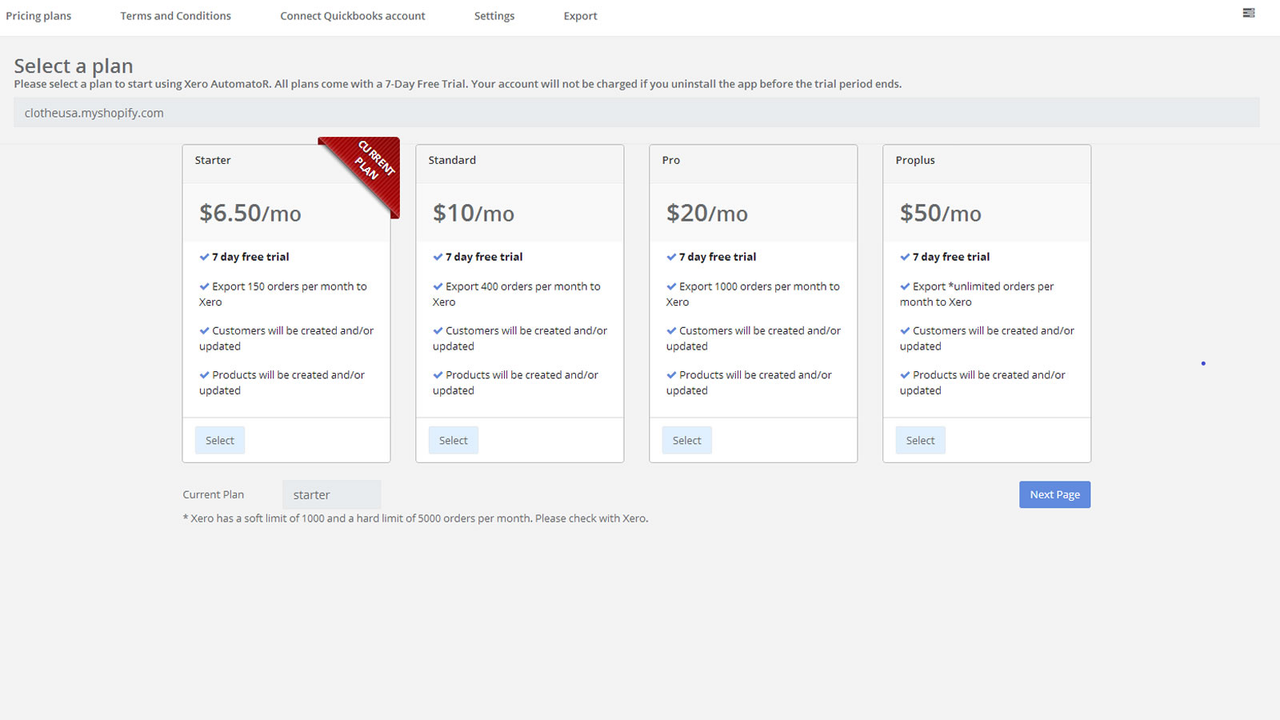Click 'Export 400 orders per month' text
Image resolution: width=1280 pixels, height=720 pixels.
coord(517,294)
